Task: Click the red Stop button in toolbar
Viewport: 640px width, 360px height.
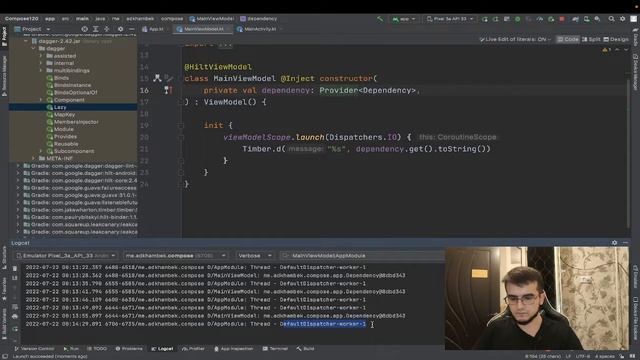Action: point(562,19)
